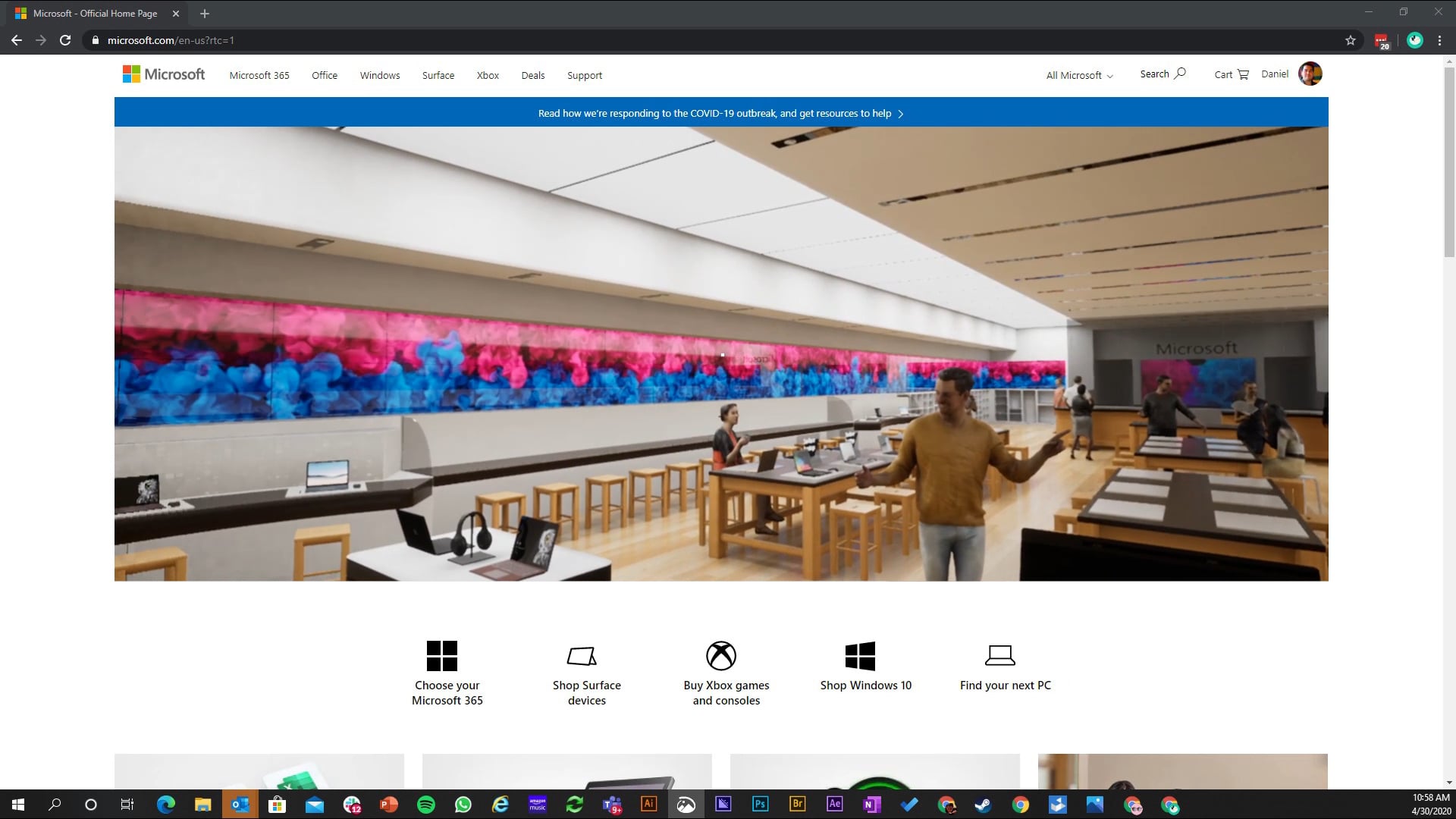
Task: Open the Microsoft 365 nav item
Action: 259,75
